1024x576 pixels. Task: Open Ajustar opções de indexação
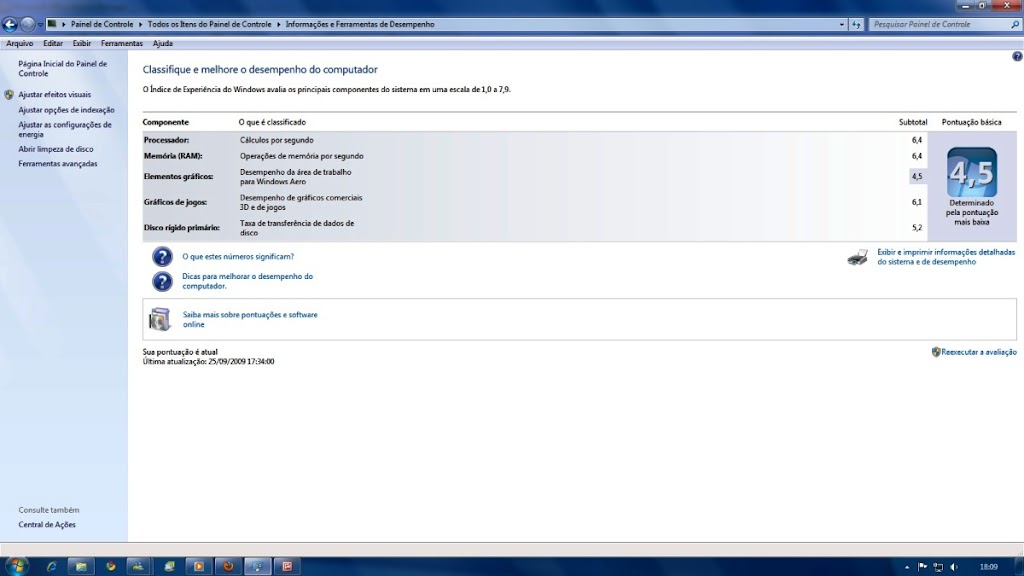(x=66, y=110)
